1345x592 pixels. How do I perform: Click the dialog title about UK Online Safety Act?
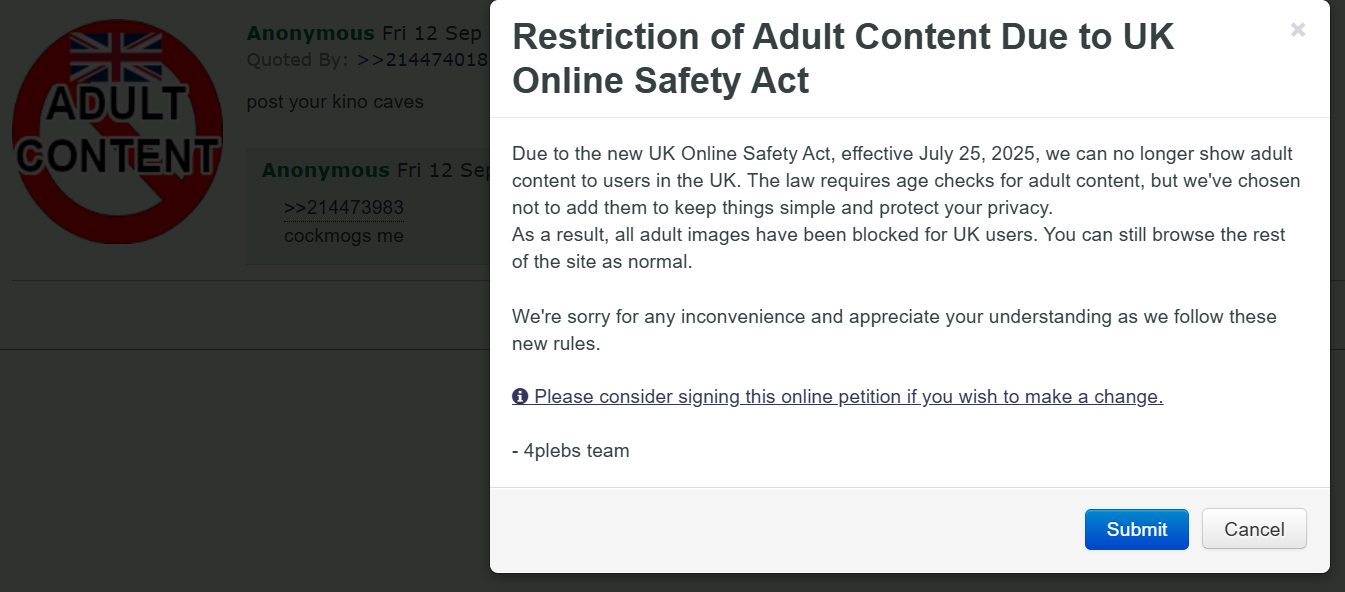tap(843, 58)
